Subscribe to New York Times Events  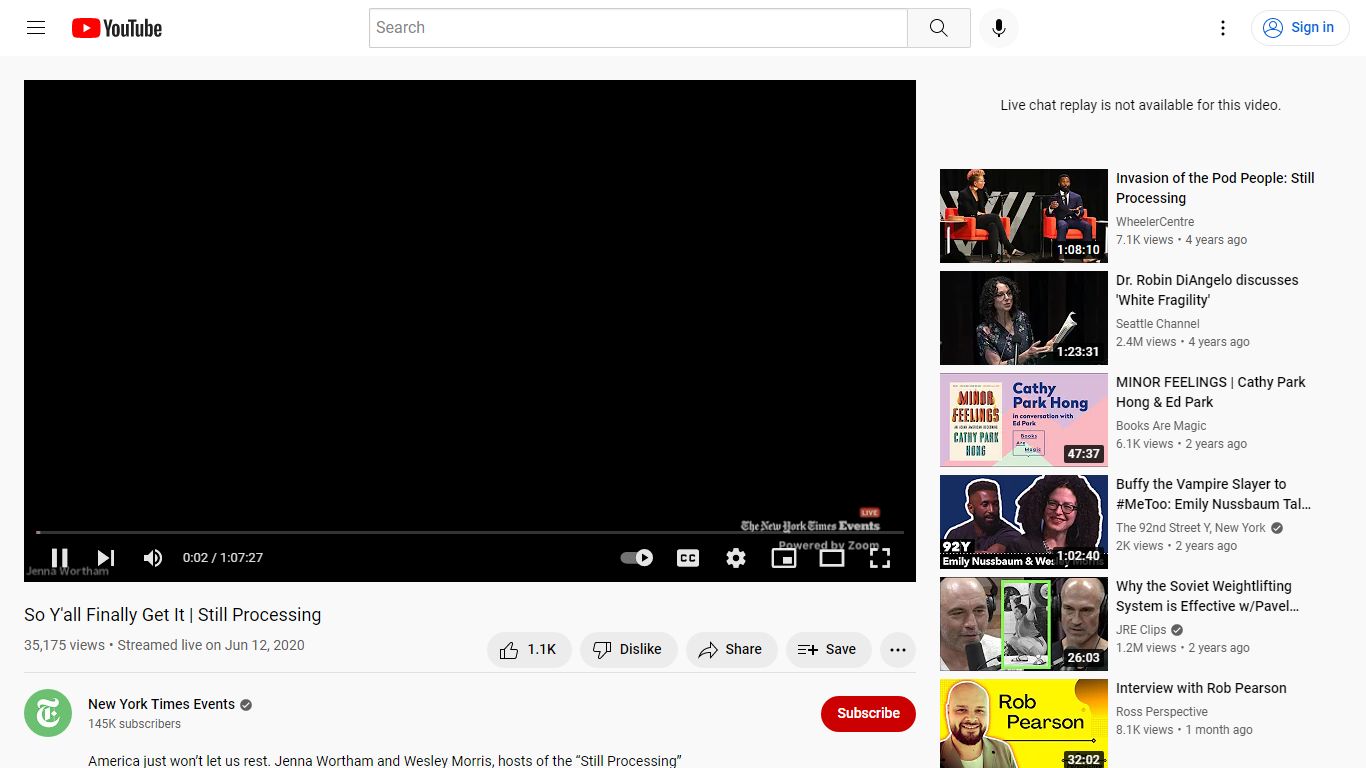coord(868,713)
